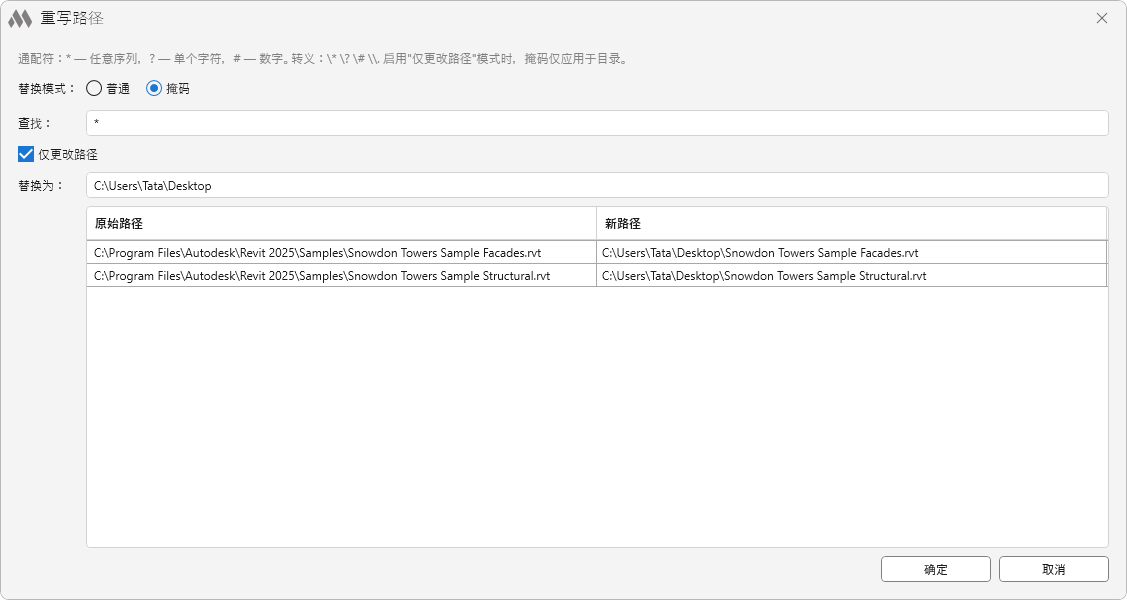Click the 替换为 label text

pyautogui.click(x=40, y=185)
